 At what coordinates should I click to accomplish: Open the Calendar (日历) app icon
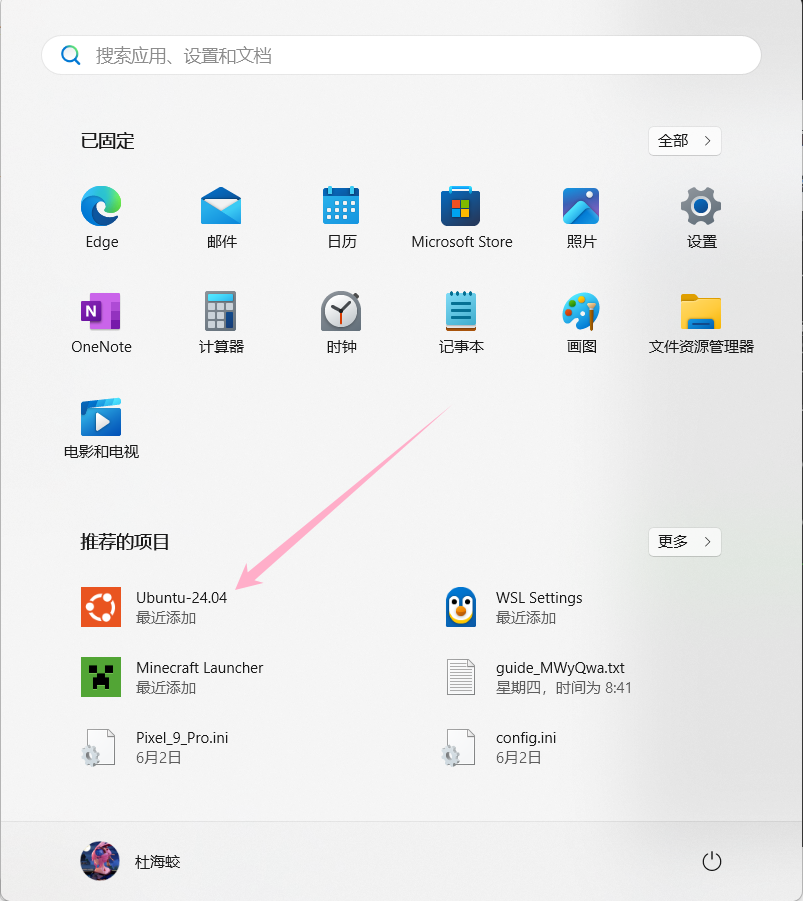coord(341,206)
